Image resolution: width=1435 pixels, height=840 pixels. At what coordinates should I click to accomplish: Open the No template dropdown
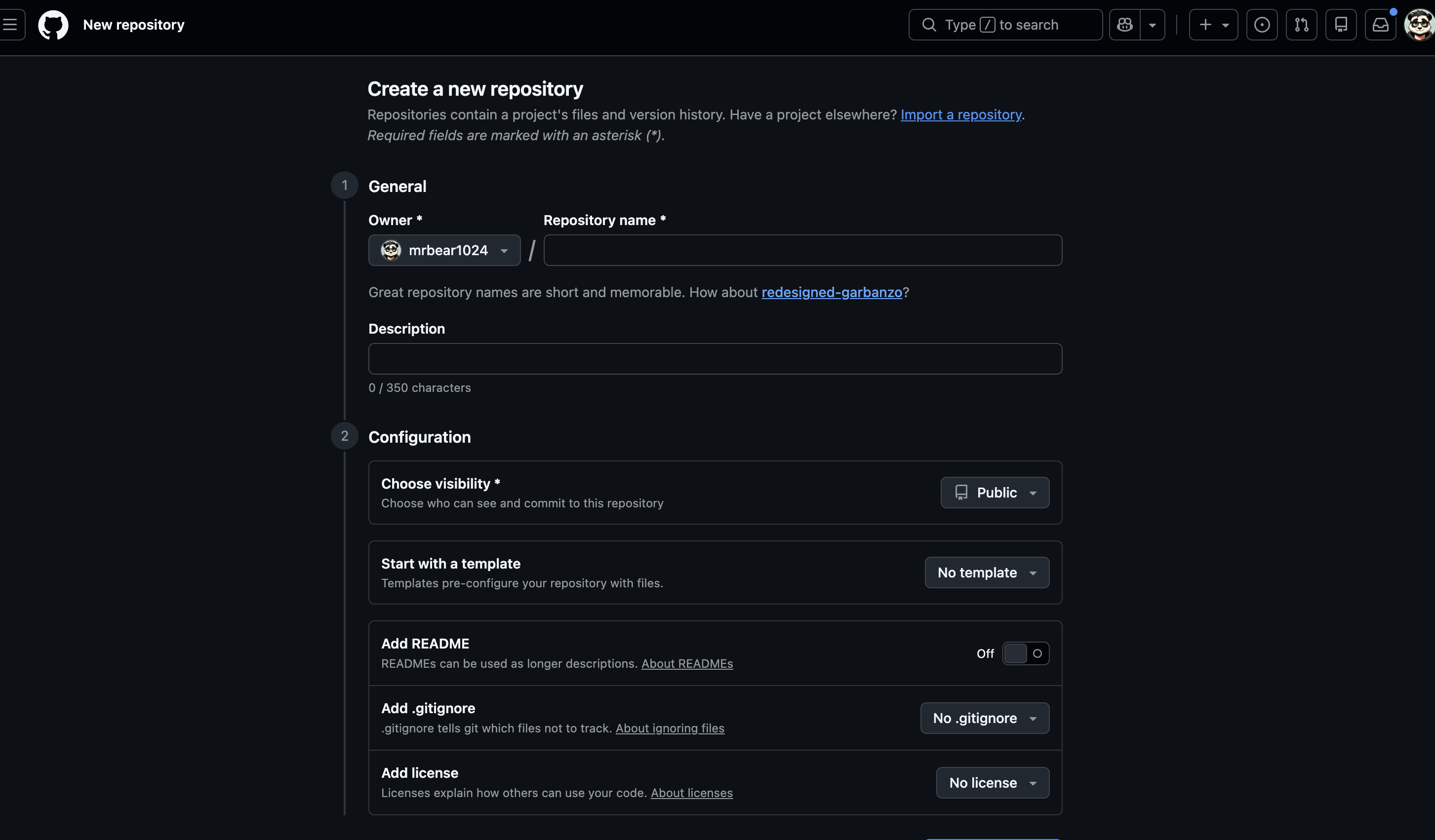point(987,572)
